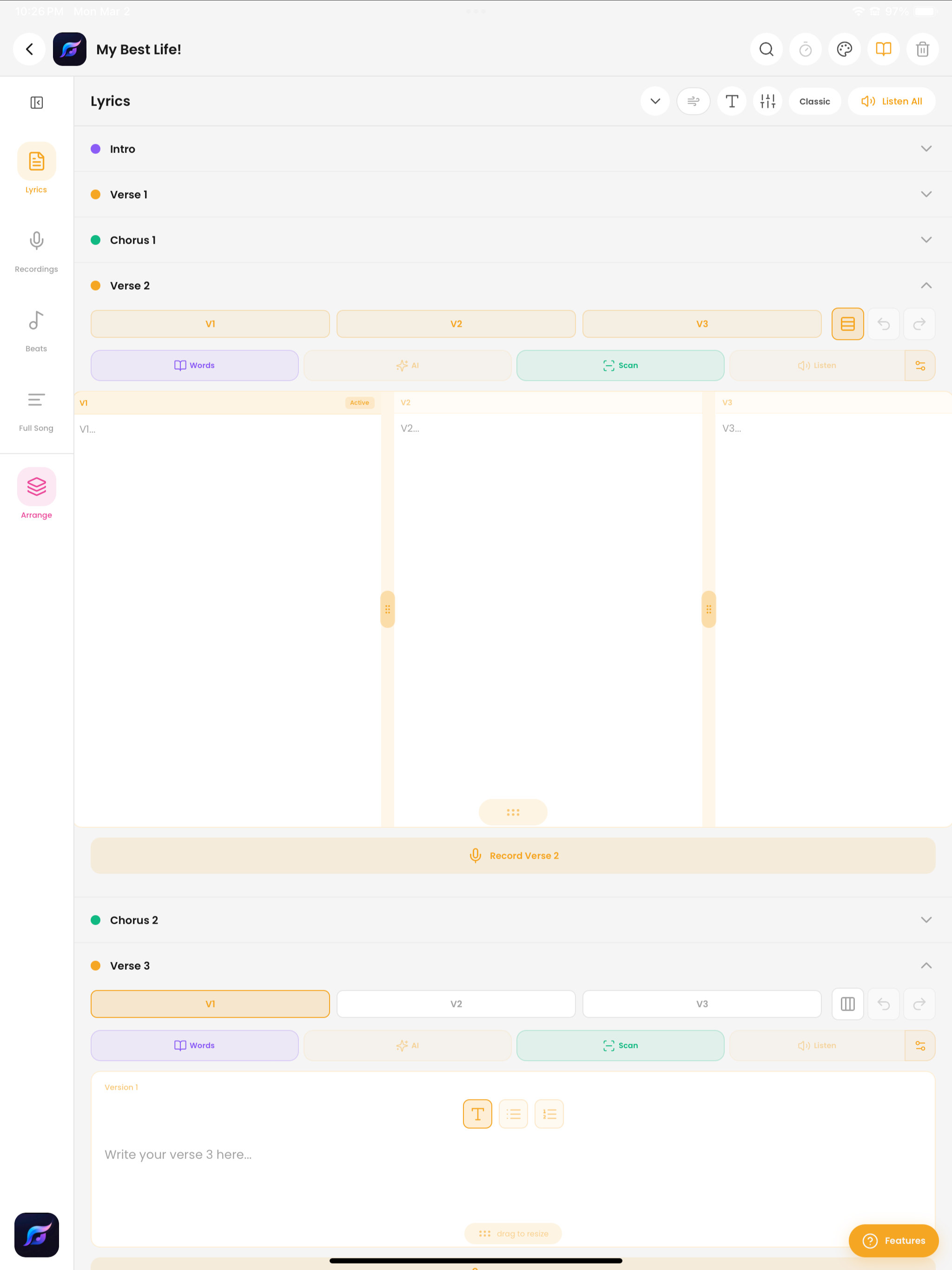Select numbered list format in Verse 3
Screen dimensions: 952x1270
click(x=549, y=1114)
